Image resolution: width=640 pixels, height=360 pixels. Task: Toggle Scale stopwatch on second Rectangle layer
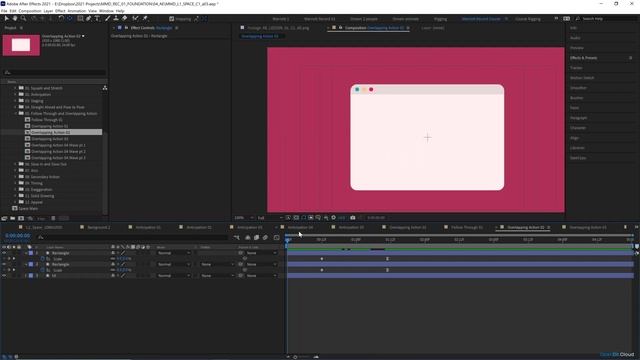pyautogui.click(x=42, y=270)
